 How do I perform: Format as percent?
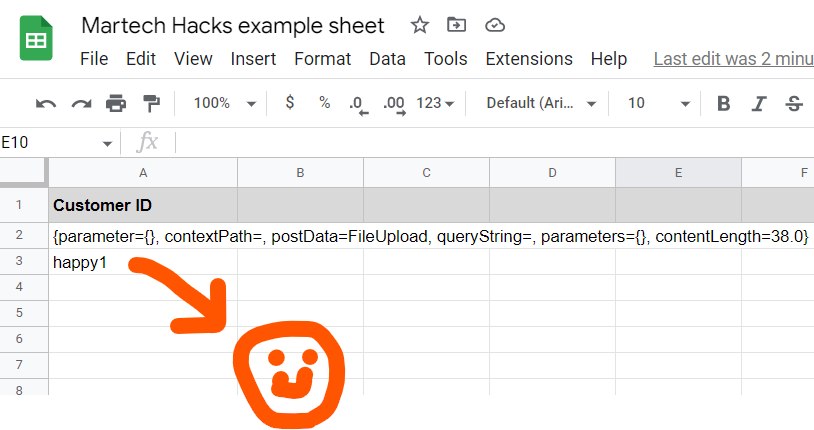click(324, 102)
